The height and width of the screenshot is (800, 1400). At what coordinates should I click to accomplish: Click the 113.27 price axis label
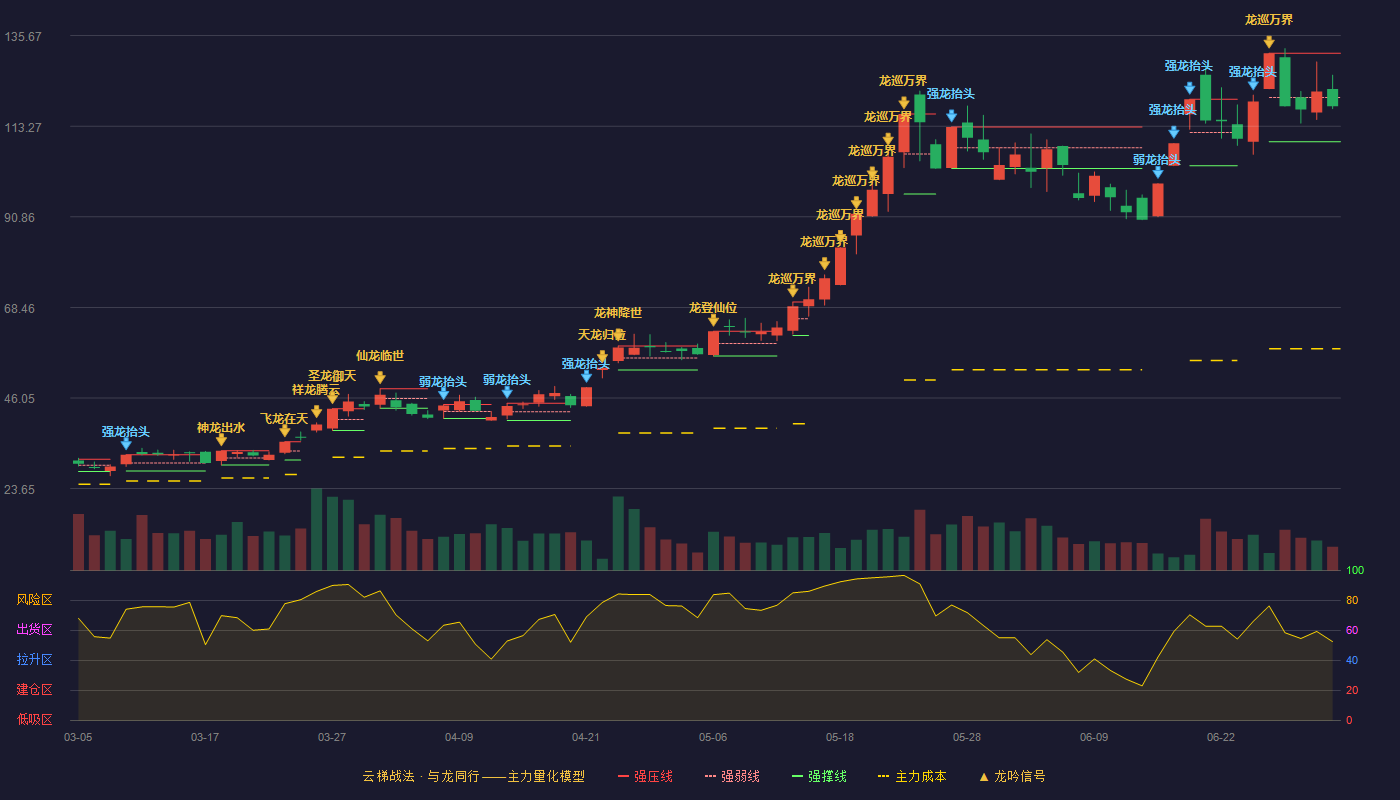23,128
